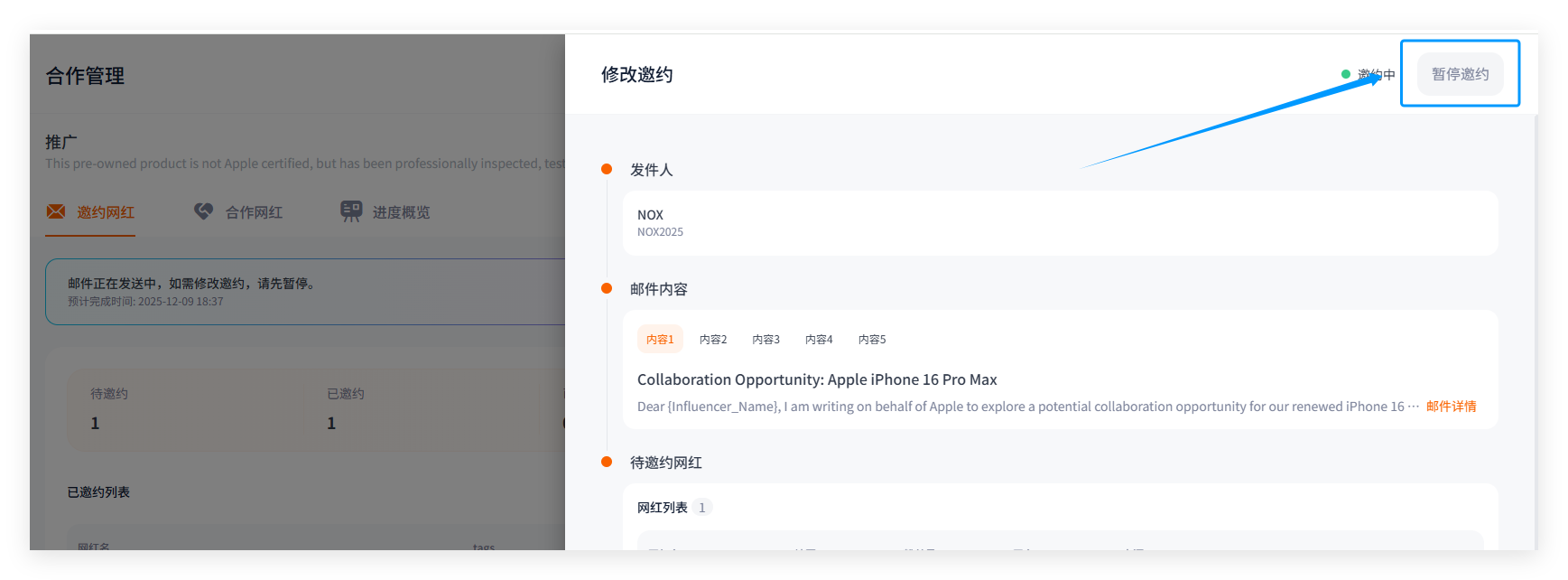Click the orange bullet next to 发件人
The image size is (1568, 580).
click(x=607, y=169)
